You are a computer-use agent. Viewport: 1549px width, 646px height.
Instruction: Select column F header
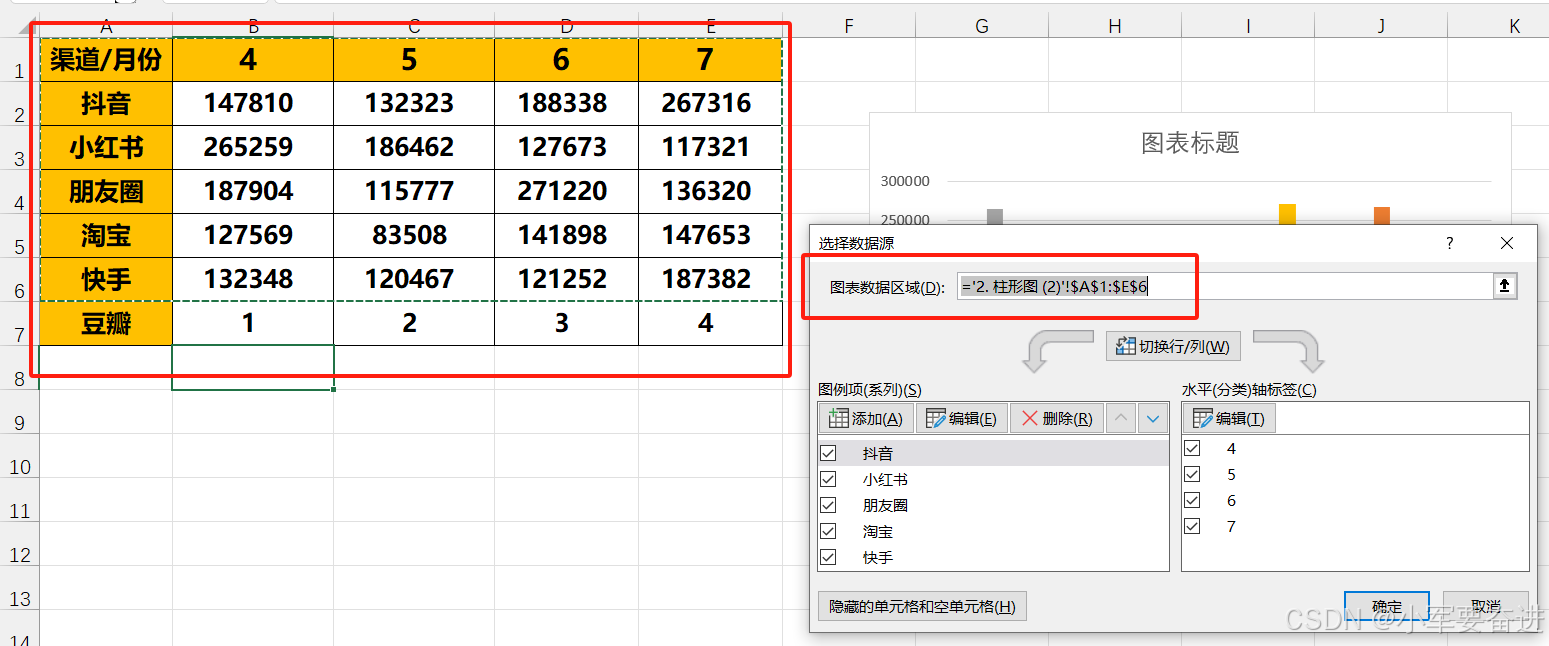pyautogui.click(x=848, y=26)
